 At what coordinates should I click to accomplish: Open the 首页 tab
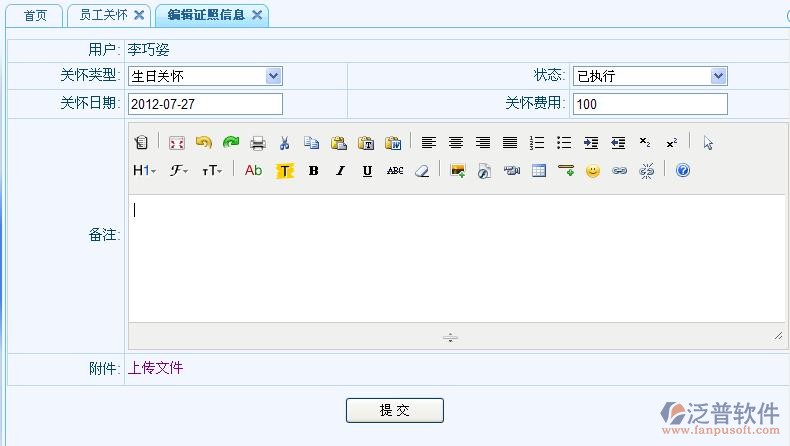click(x=35, y=16)
